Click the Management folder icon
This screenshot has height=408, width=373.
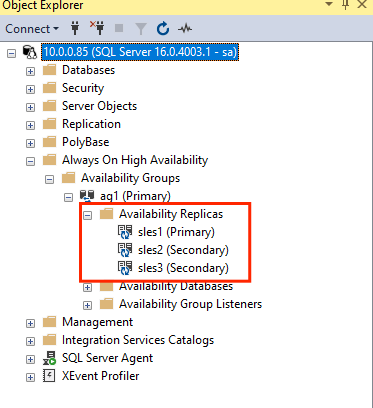pos(50,322)
